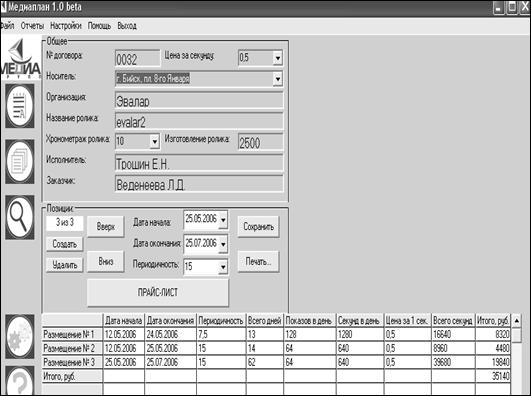531x396 pixels.
Task: Click the stacked pages copy icon
Action: (20, 162)
